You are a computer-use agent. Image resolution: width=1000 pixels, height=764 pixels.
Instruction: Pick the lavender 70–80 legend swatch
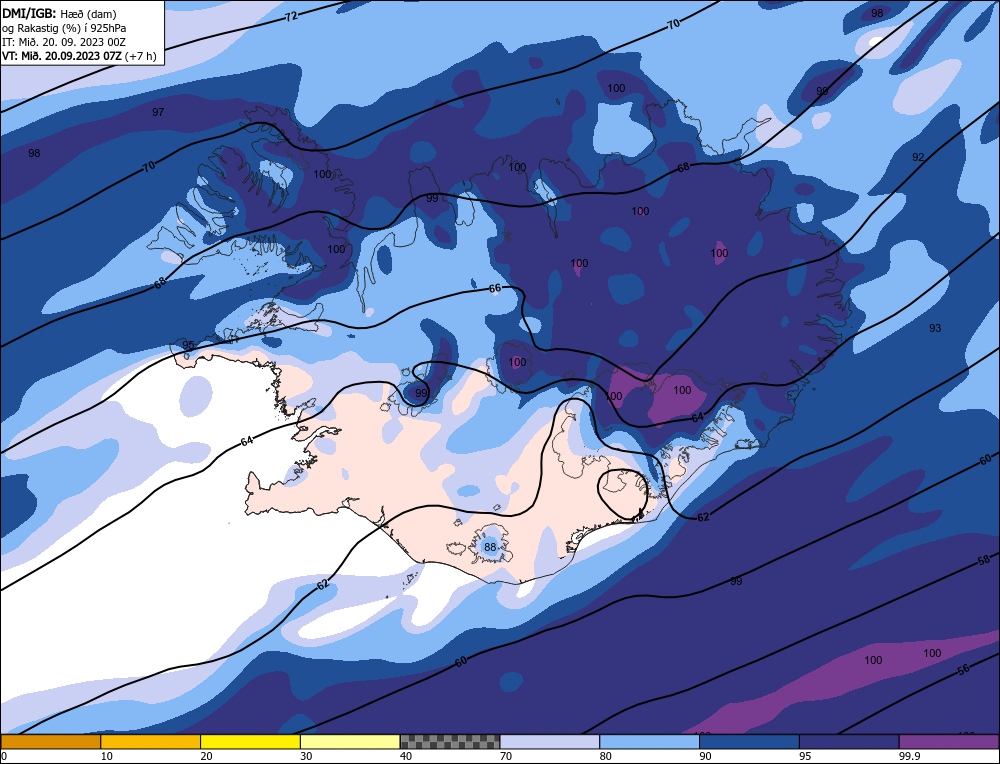click(x=550, y=742)
